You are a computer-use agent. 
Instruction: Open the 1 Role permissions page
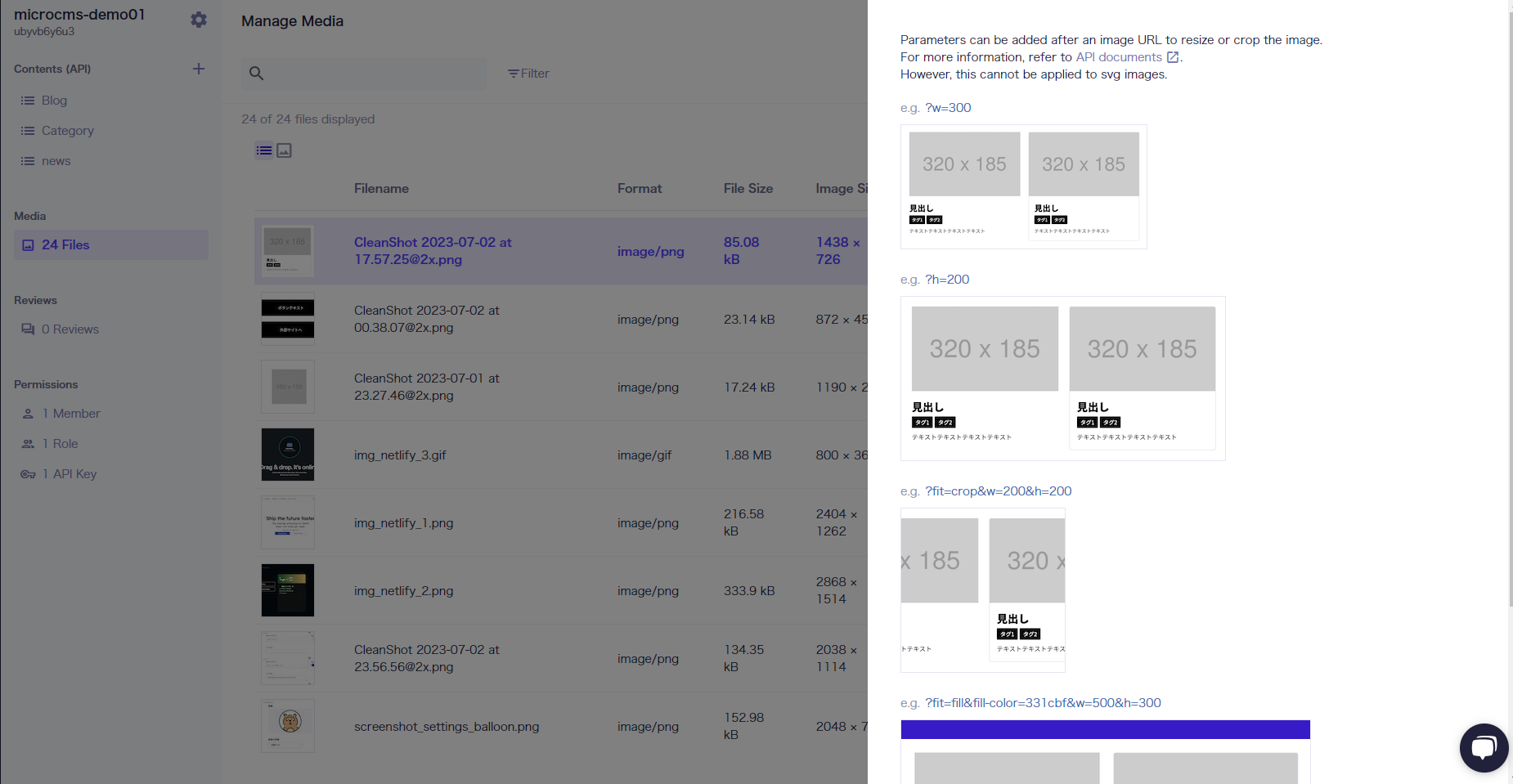point(60,444)
